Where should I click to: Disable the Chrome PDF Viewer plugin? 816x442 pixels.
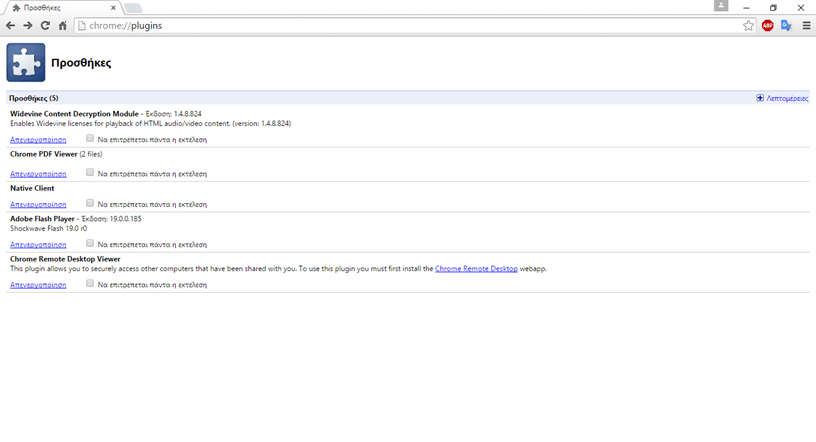pyautogui.click(x=38, y=174)
